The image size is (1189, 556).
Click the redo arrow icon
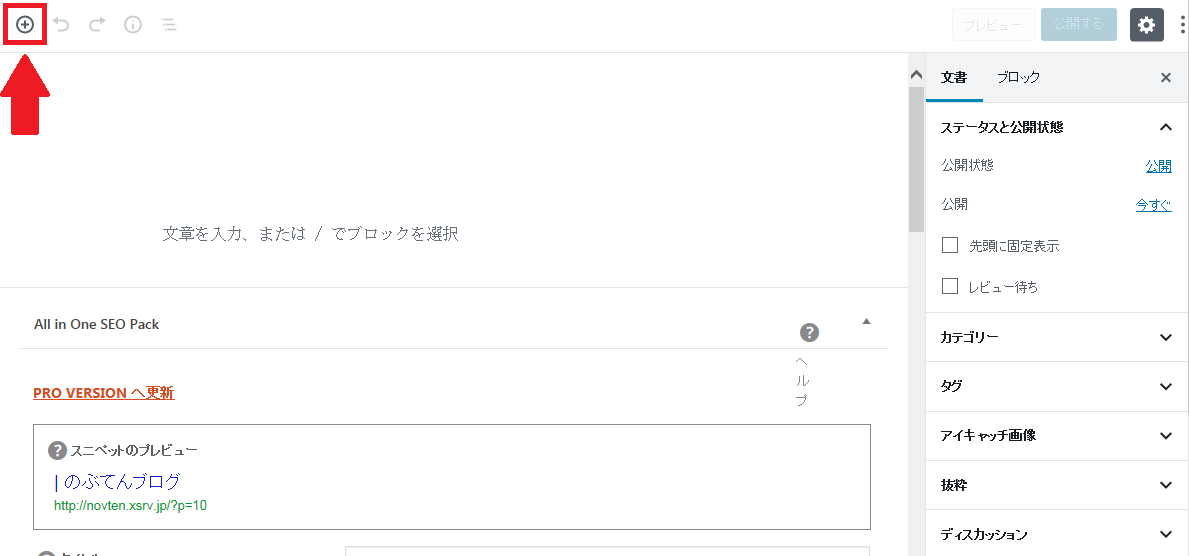(97, 25)
